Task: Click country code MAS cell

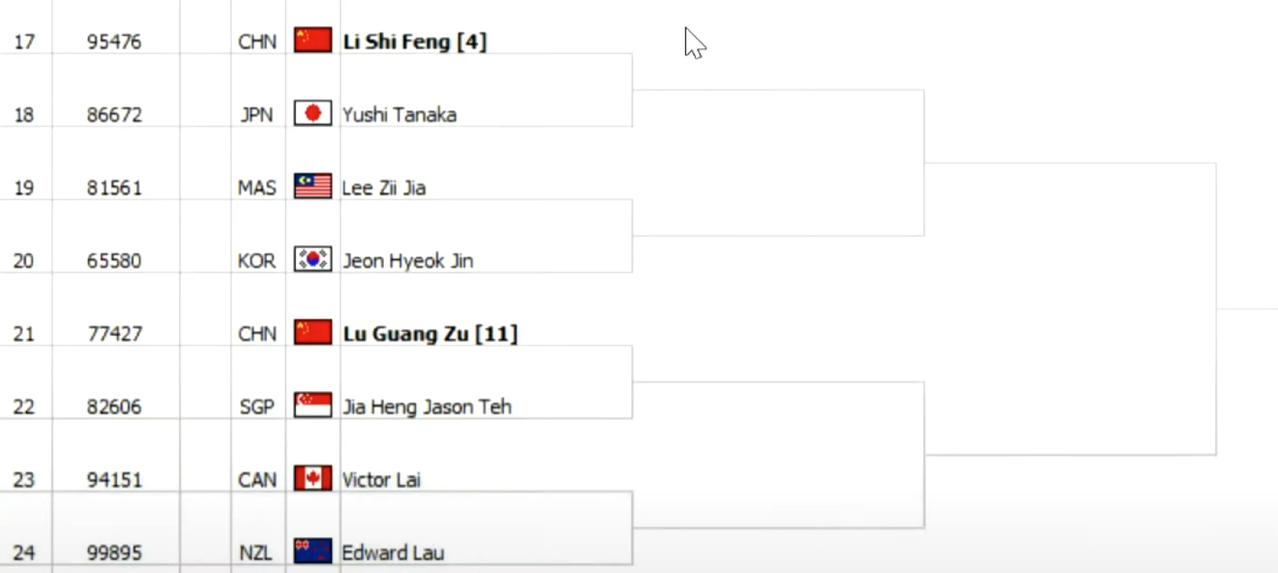Action: (257, 188)
